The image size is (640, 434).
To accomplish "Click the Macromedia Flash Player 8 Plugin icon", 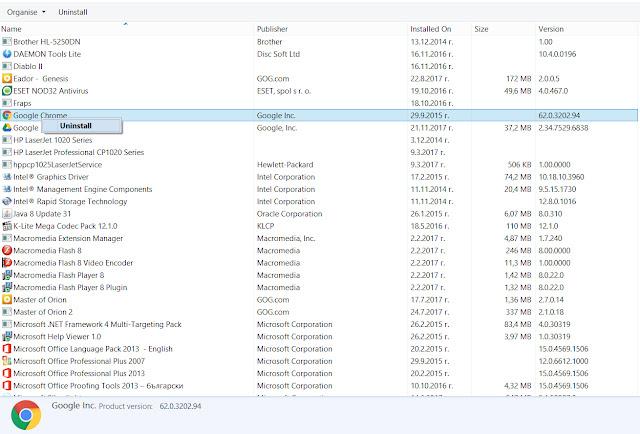I will (7, 287).
